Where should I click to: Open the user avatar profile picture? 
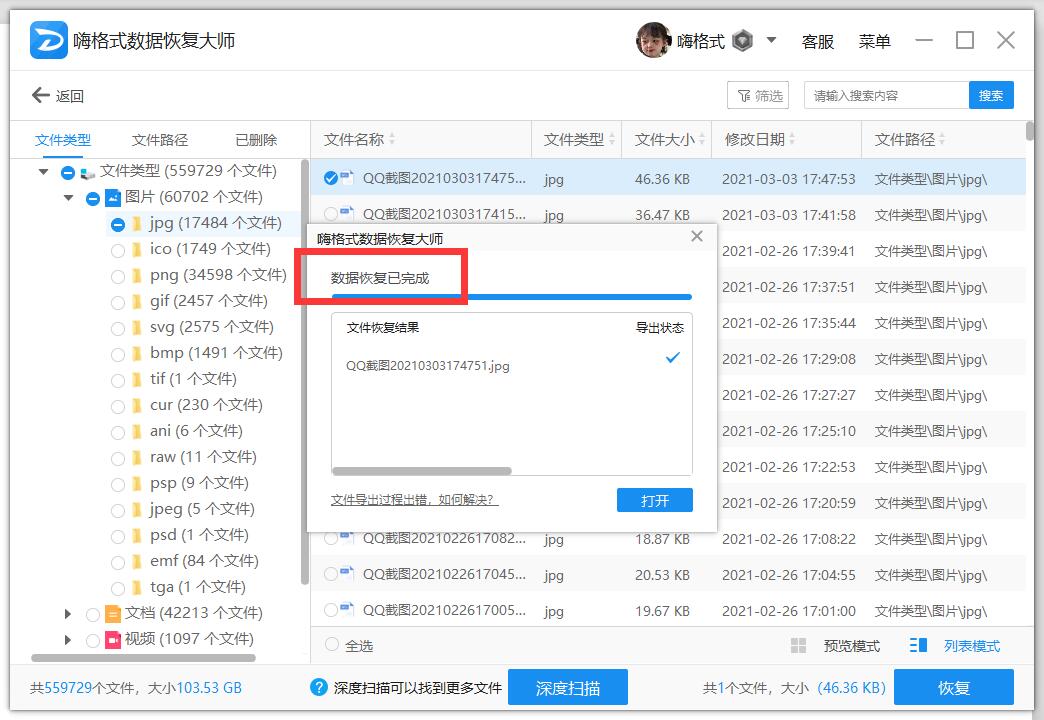pyautogui.click(x=653, y=40)
